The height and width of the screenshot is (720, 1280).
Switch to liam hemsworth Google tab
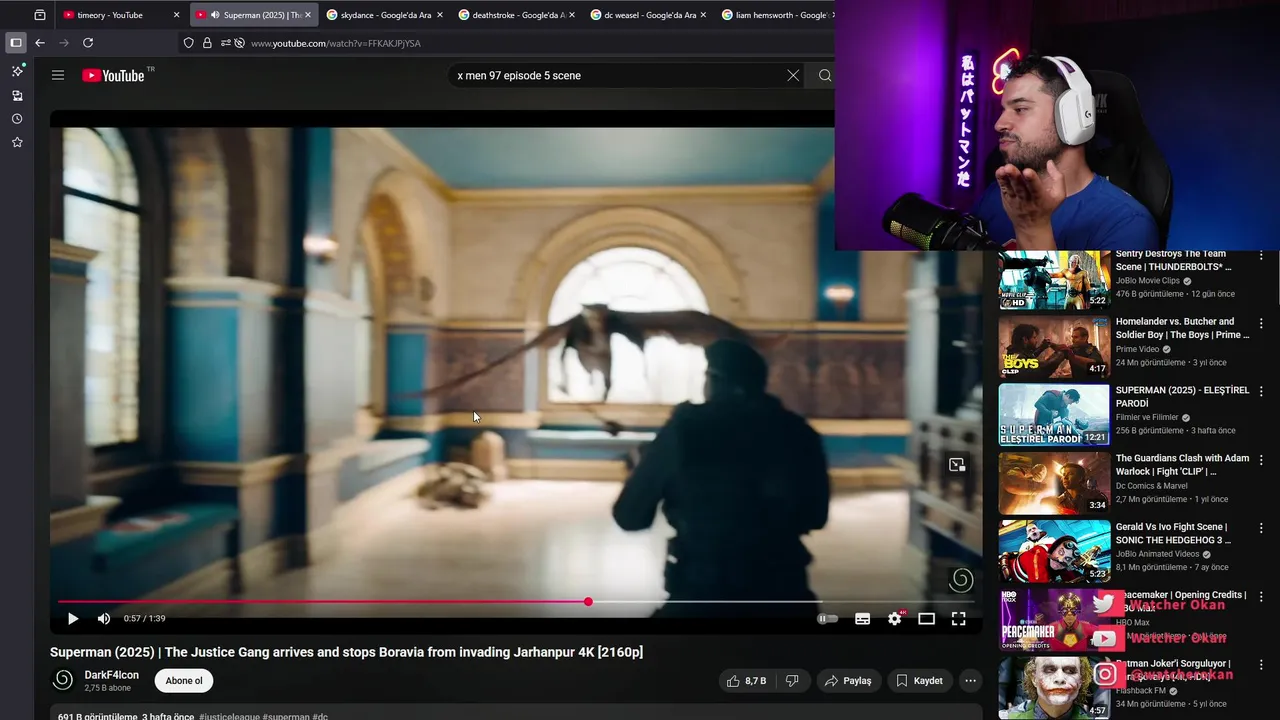775,15
